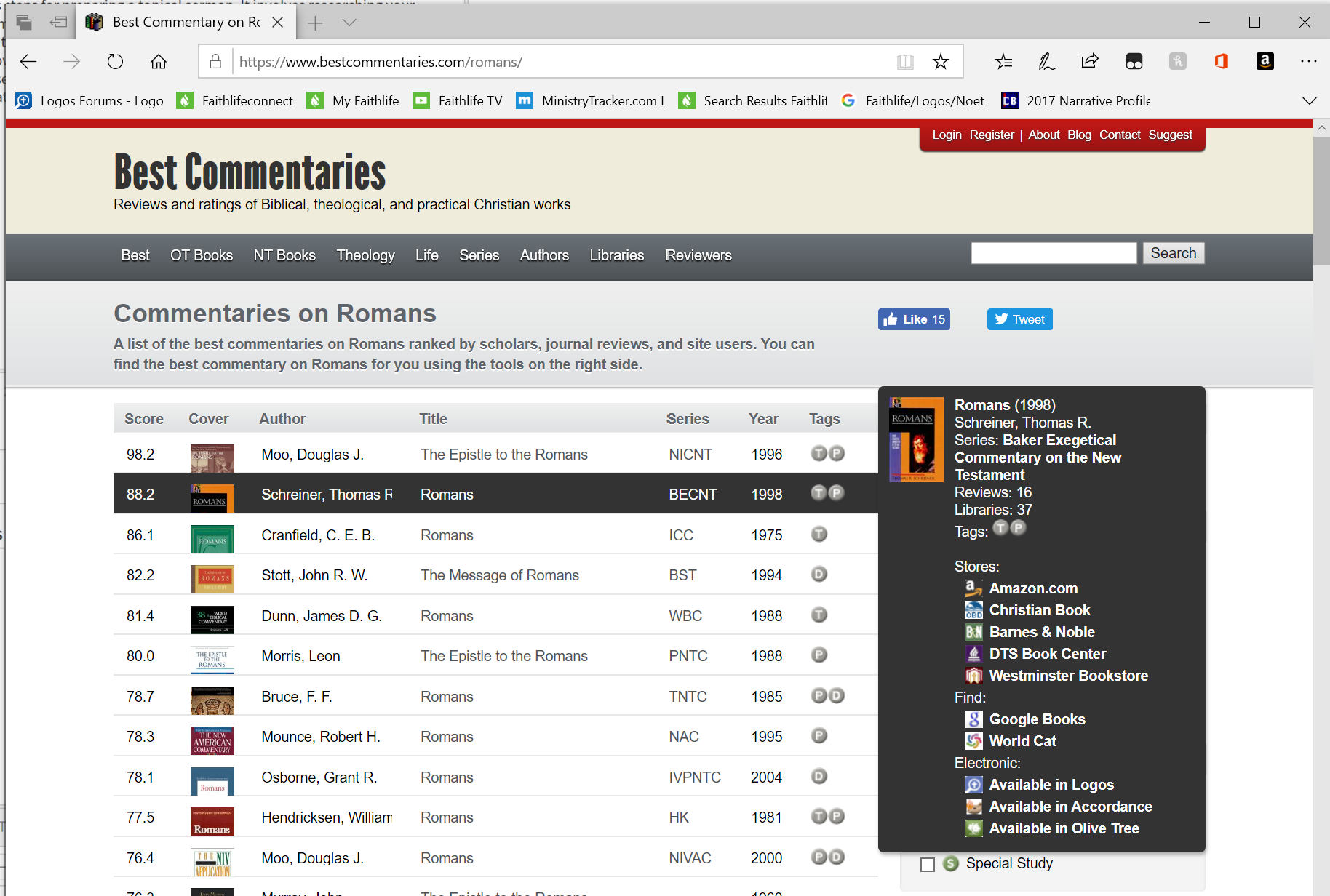
Task: Open browser settings and more menu
Action: click(x=1309, y=62)
